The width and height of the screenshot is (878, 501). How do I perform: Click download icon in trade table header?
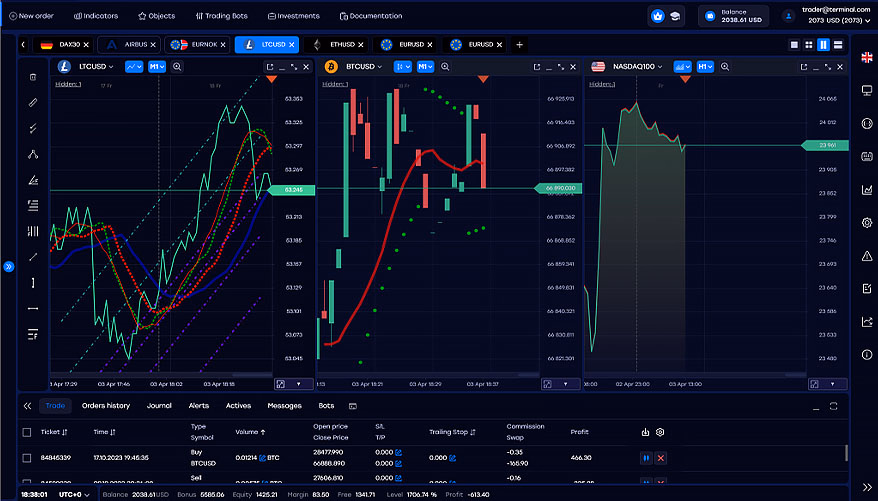point(645,432)
